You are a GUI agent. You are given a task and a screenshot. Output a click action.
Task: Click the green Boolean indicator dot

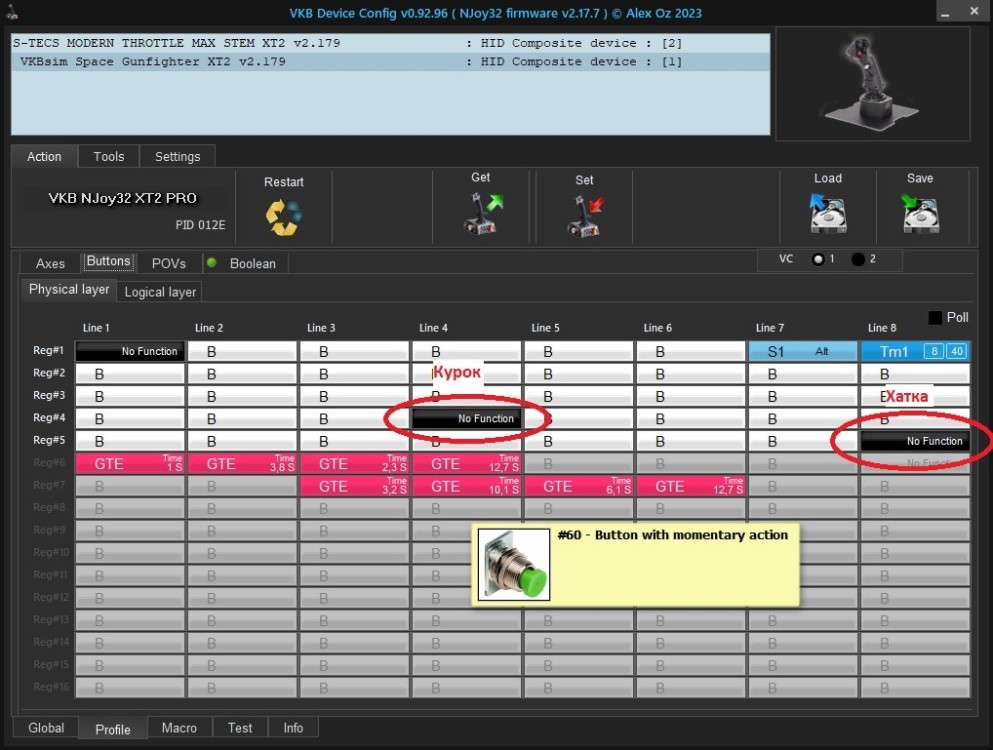click(x=212, y=263)
